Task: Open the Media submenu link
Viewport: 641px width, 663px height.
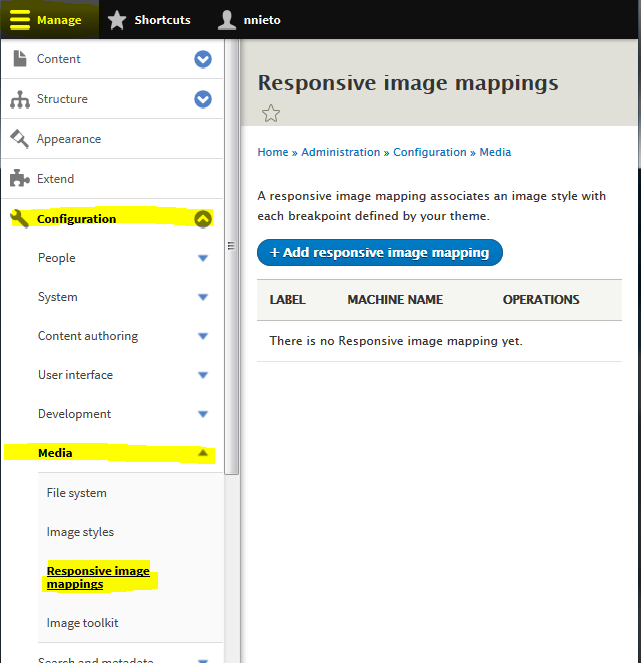Action: [x=55, y=453]
